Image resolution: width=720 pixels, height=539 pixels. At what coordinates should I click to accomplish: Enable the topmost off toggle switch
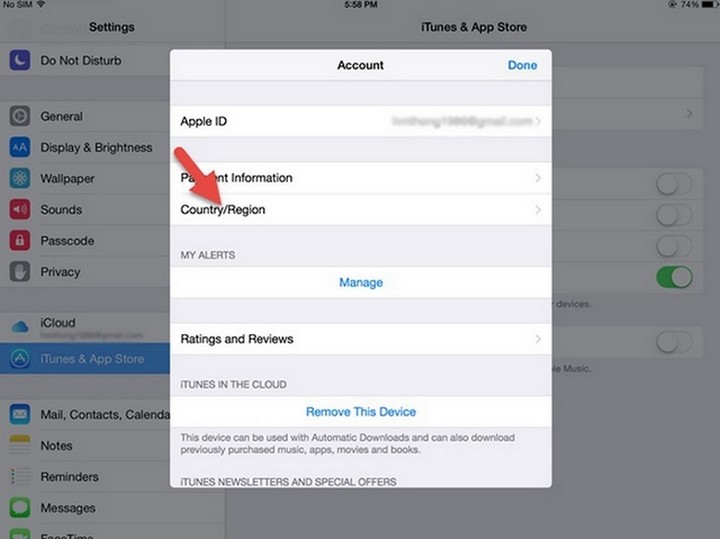pyautogui.click(x=674, y=184)
